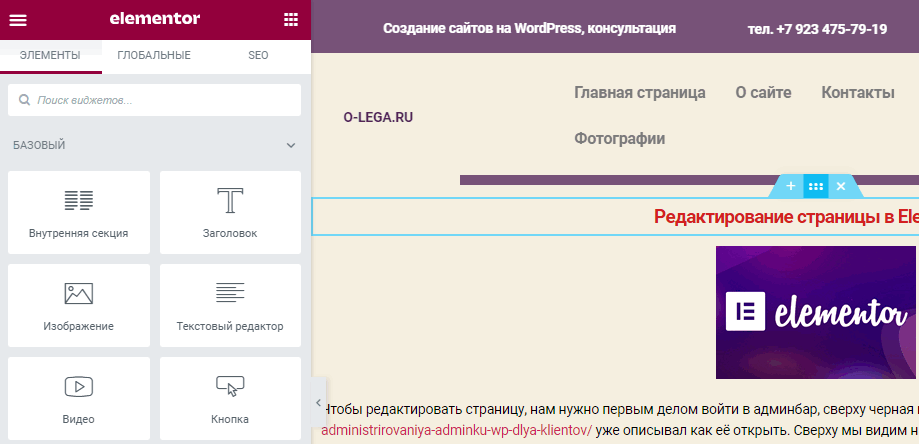
Task: Click the phone number in the header
Action: (817, 29)
